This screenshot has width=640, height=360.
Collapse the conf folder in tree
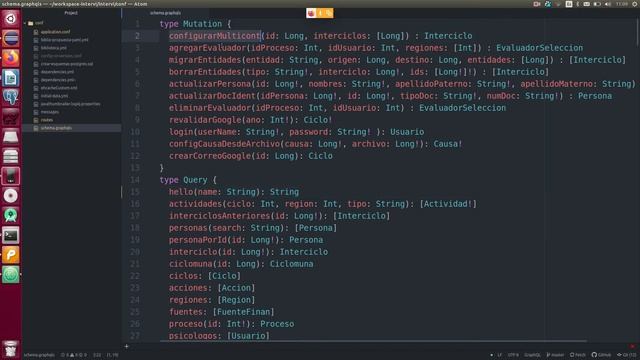(x=25, y=23)
